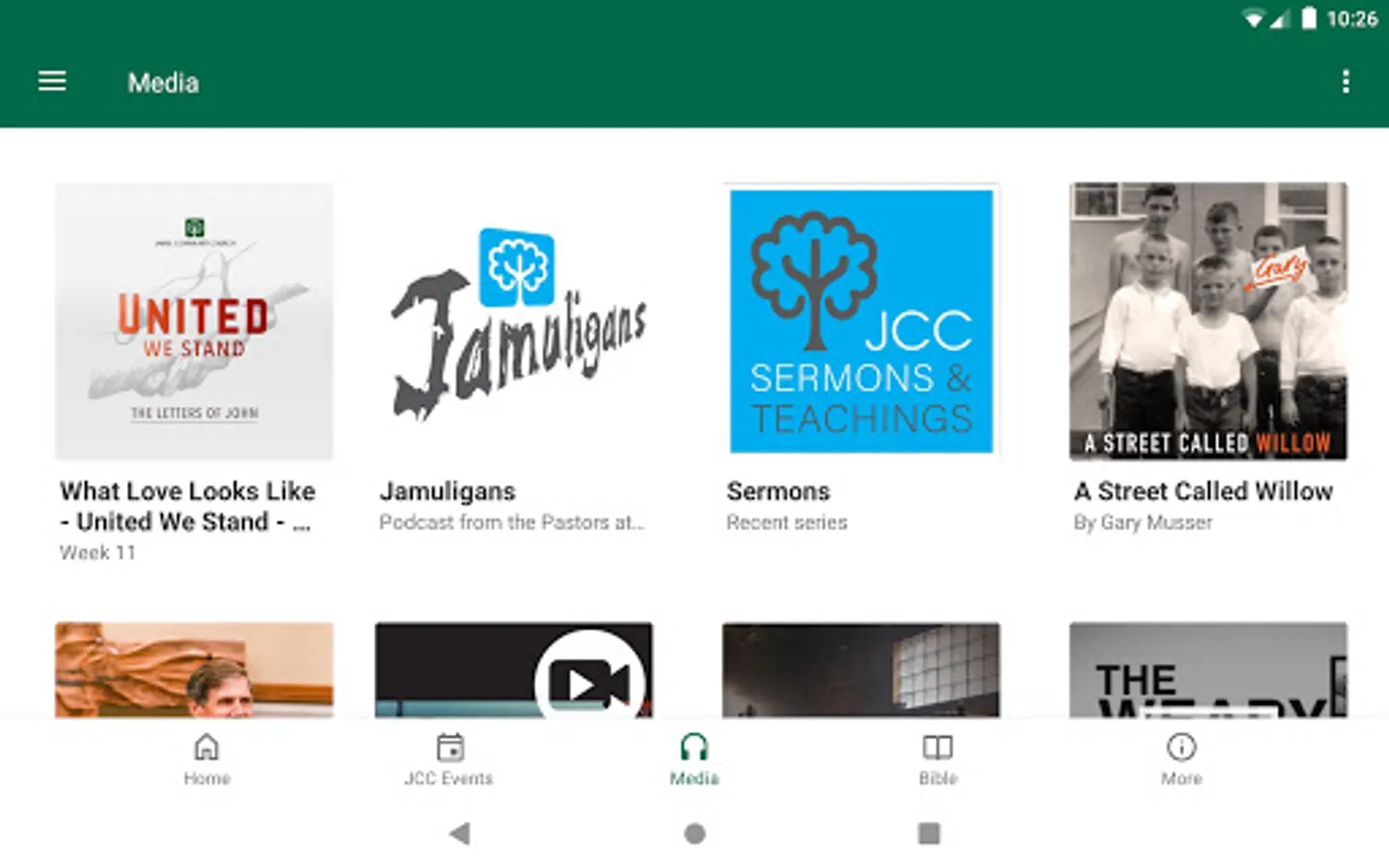Select the 'Week 11' subtitle
Viewport: 1389px width, 868px height.
[97, 553]
